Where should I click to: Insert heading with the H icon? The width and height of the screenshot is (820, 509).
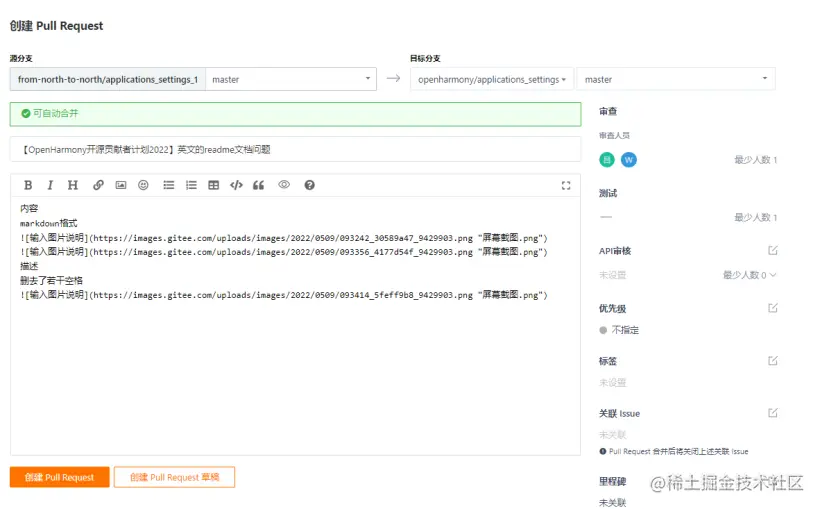click(x=73, y=185)
